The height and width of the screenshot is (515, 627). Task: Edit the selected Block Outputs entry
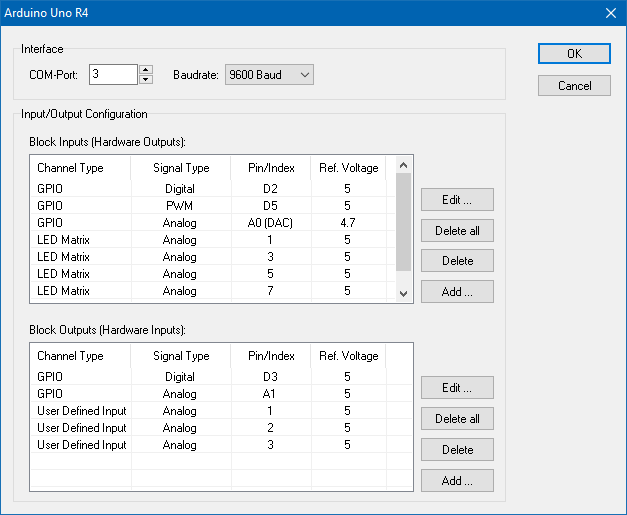tap(457, 387)
